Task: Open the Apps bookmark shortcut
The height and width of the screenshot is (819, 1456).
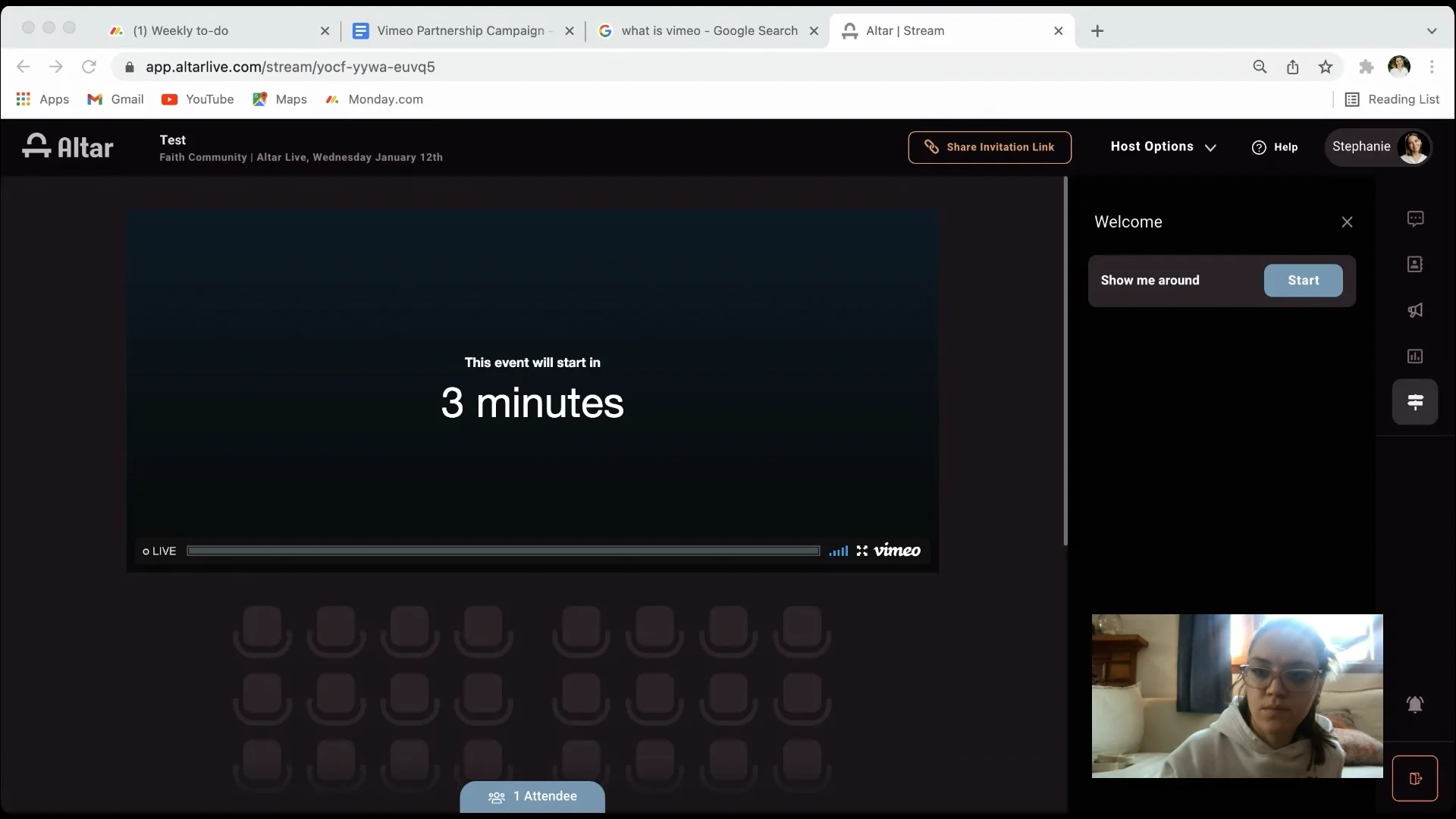Action: [42, 99]
